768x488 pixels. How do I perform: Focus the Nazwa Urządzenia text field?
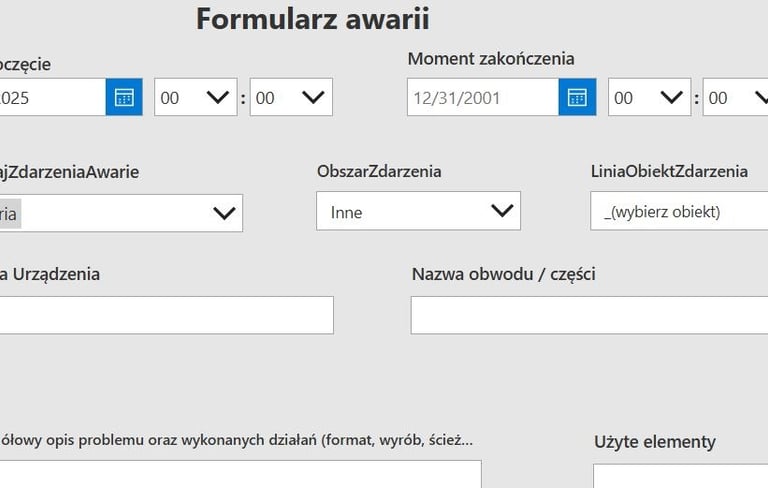pos(167,315)
